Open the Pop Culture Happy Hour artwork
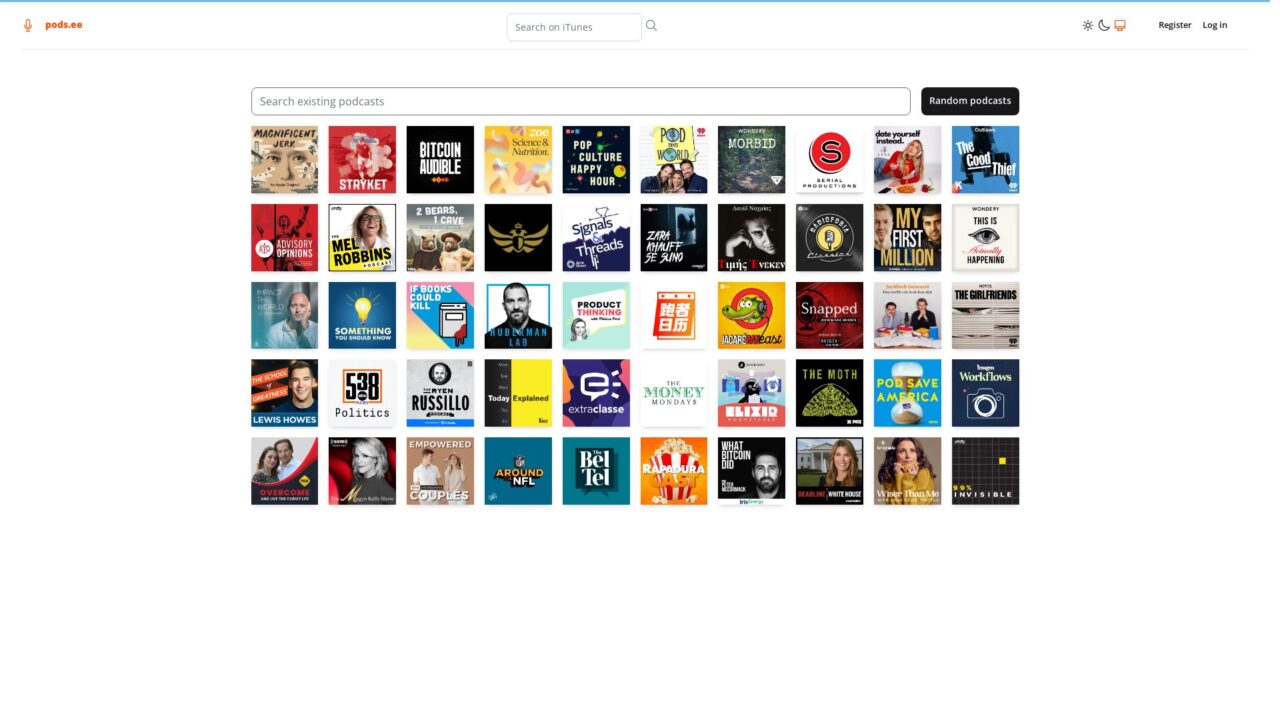Image resolution: width=1280 pixels, height=720 pixels. (596, 159)
